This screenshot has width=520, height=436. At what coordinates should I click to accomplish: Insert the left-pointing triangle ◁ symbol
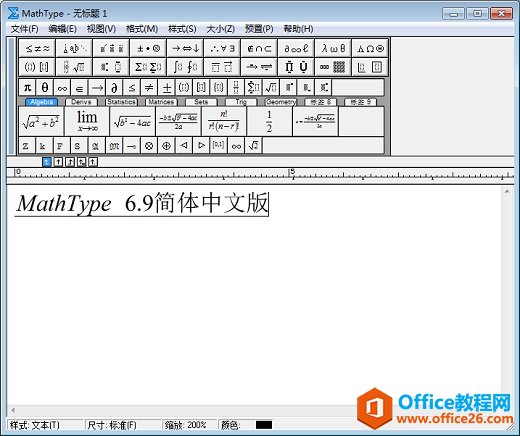[x=184, y=146]
